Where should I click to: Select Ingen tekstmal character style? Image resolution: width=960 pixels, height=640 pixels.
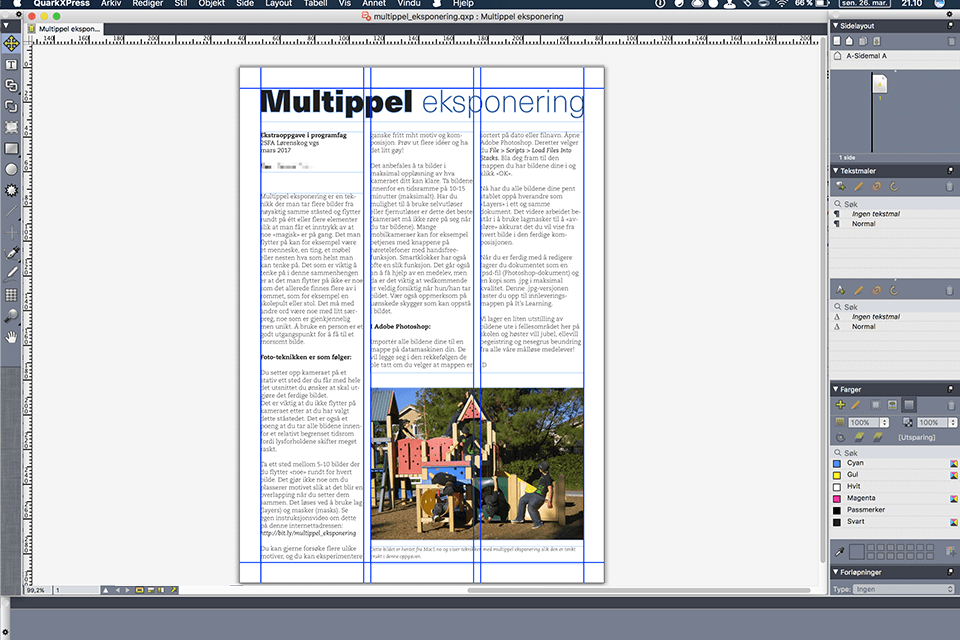[876, 317]
